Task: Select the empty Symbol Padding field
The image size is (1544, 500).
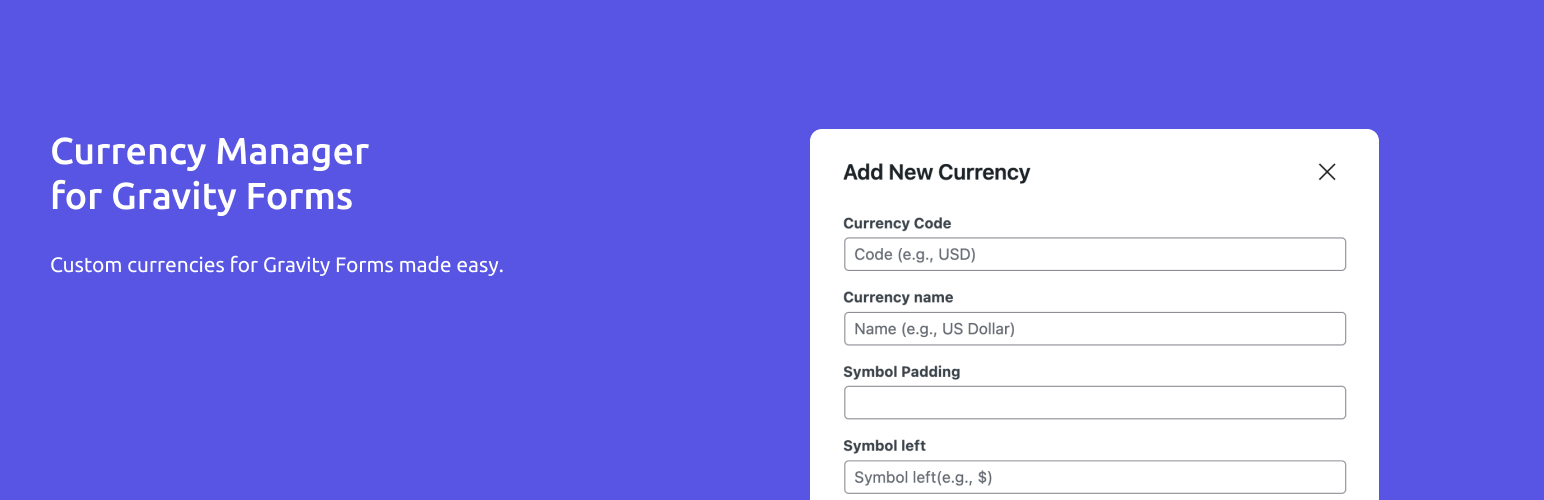Action: [x=1094, y=402]
